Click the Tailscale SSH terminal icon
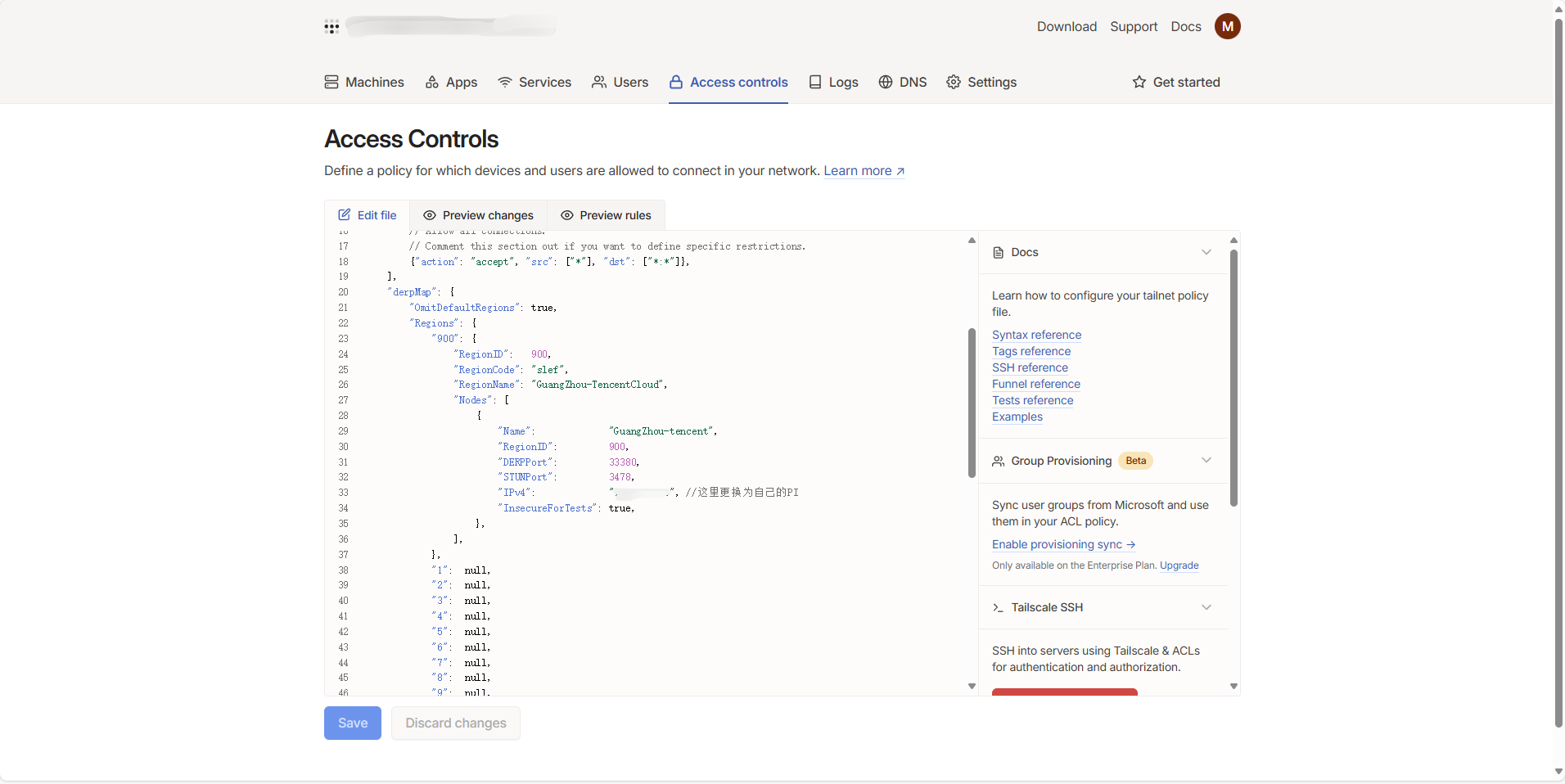This screenshot has height=784, width=1565. point(998,607)
